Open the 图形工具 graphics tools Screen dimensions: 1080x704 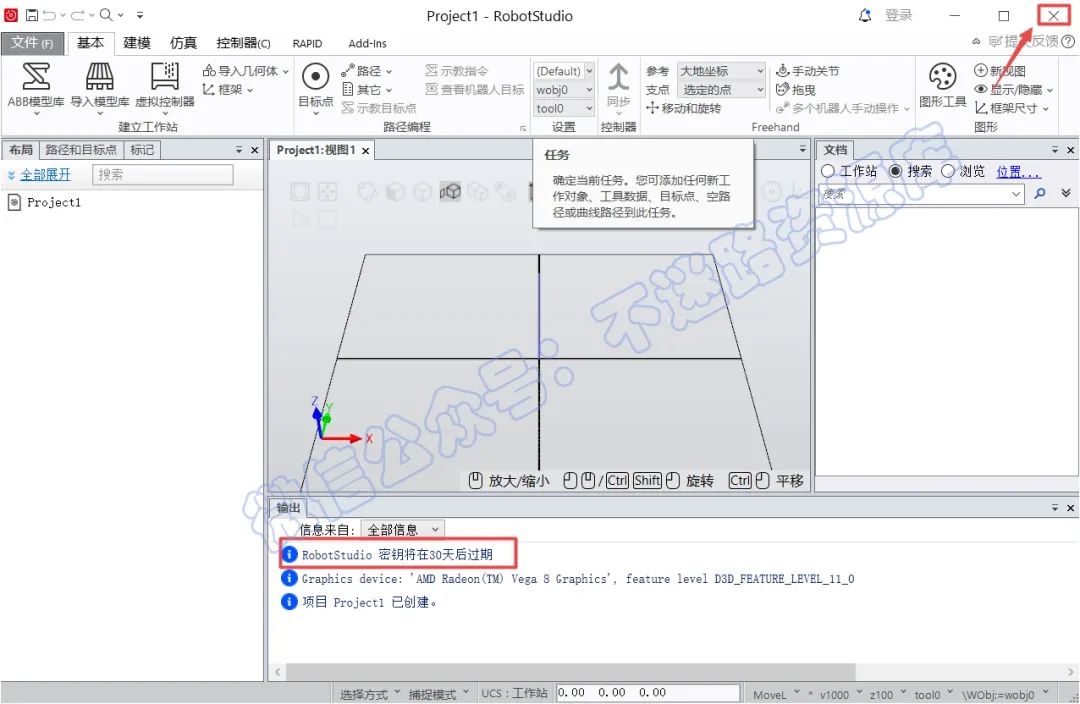(x=942, y=85)
